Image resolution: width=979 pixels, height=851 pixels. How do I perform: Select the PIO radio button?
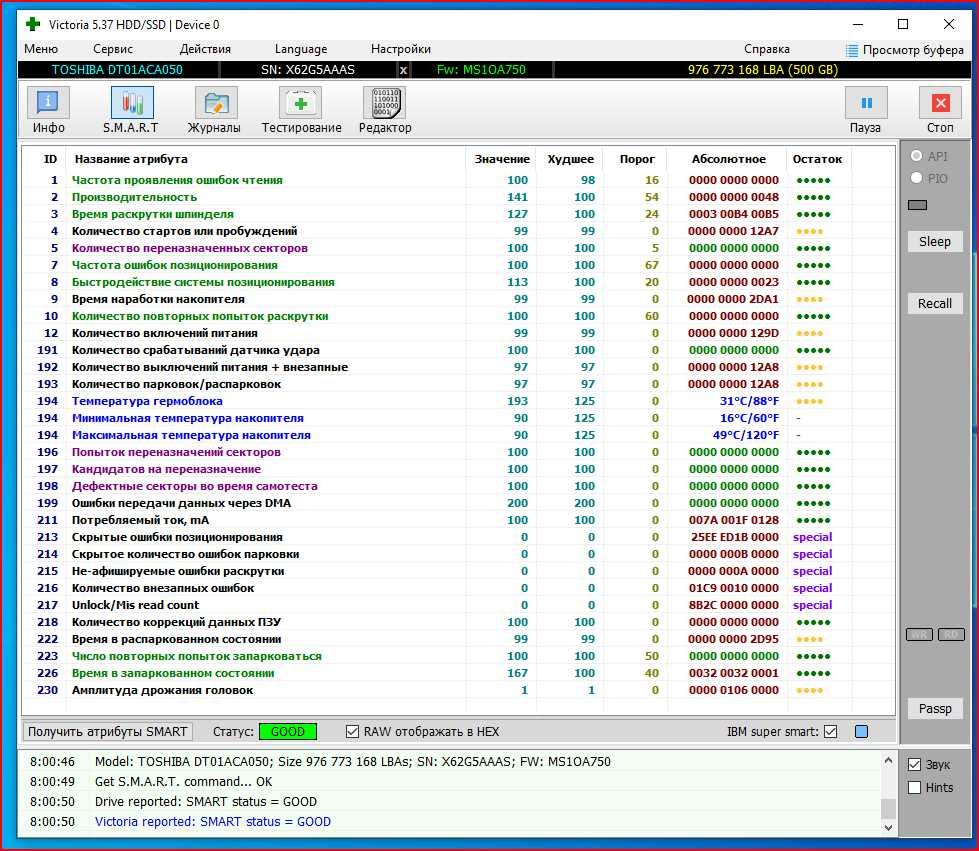tap(917, 178)
